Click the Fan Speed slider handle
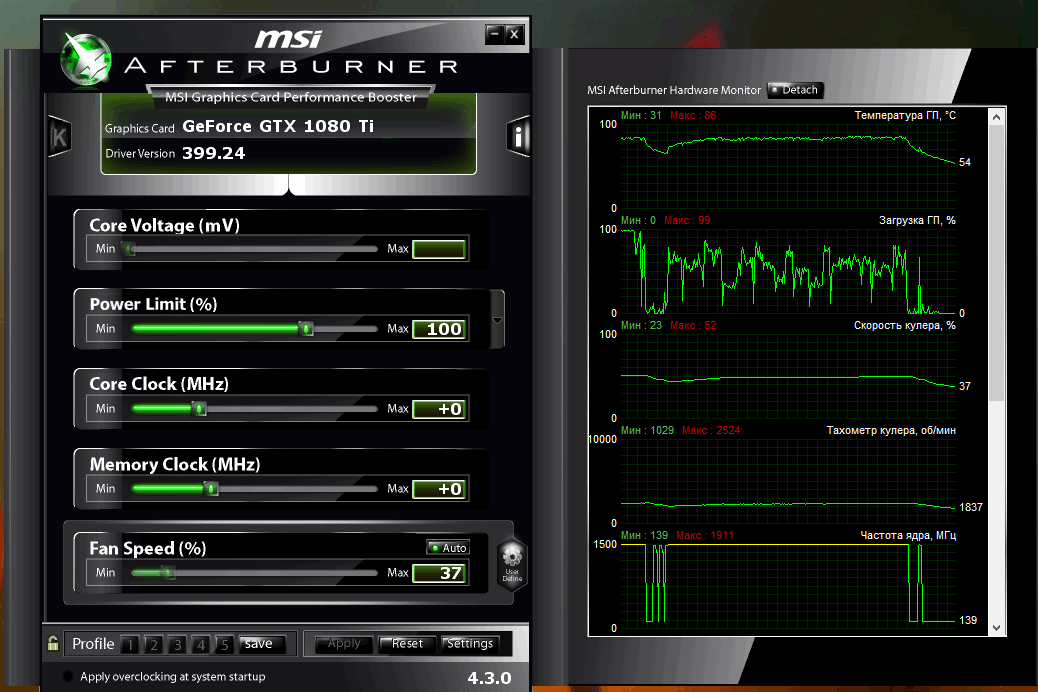Screen dimensions: 1038x692 click(x=168, y=573)
